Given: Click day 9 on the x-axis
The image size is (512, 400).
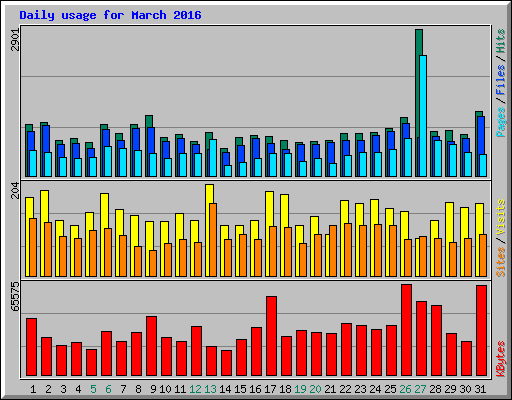Looking at the screenshot, I should pyautogui.click(x=153, y=389).
